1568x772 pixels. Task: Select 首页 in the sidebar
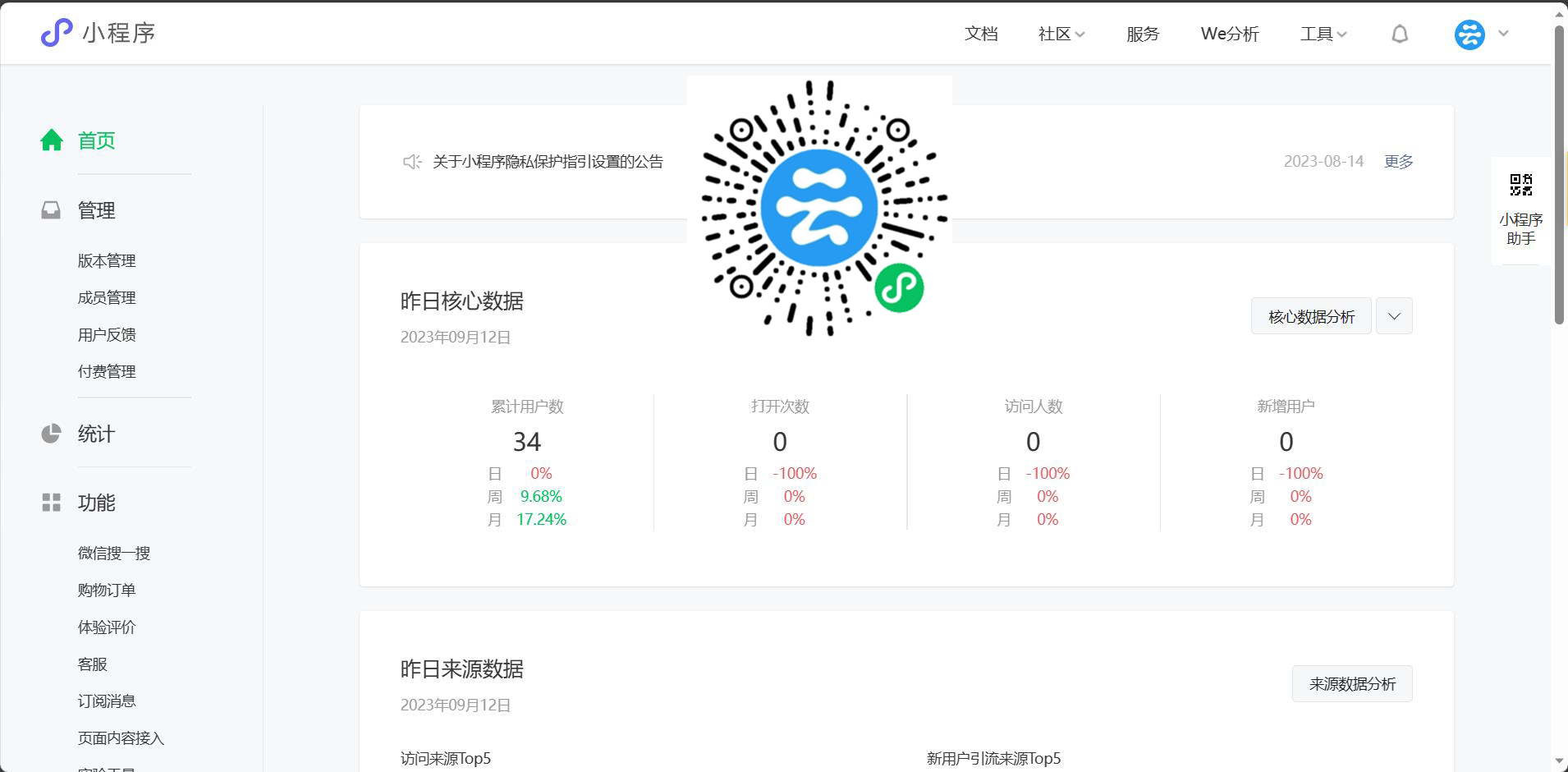[x=96, y=140]
